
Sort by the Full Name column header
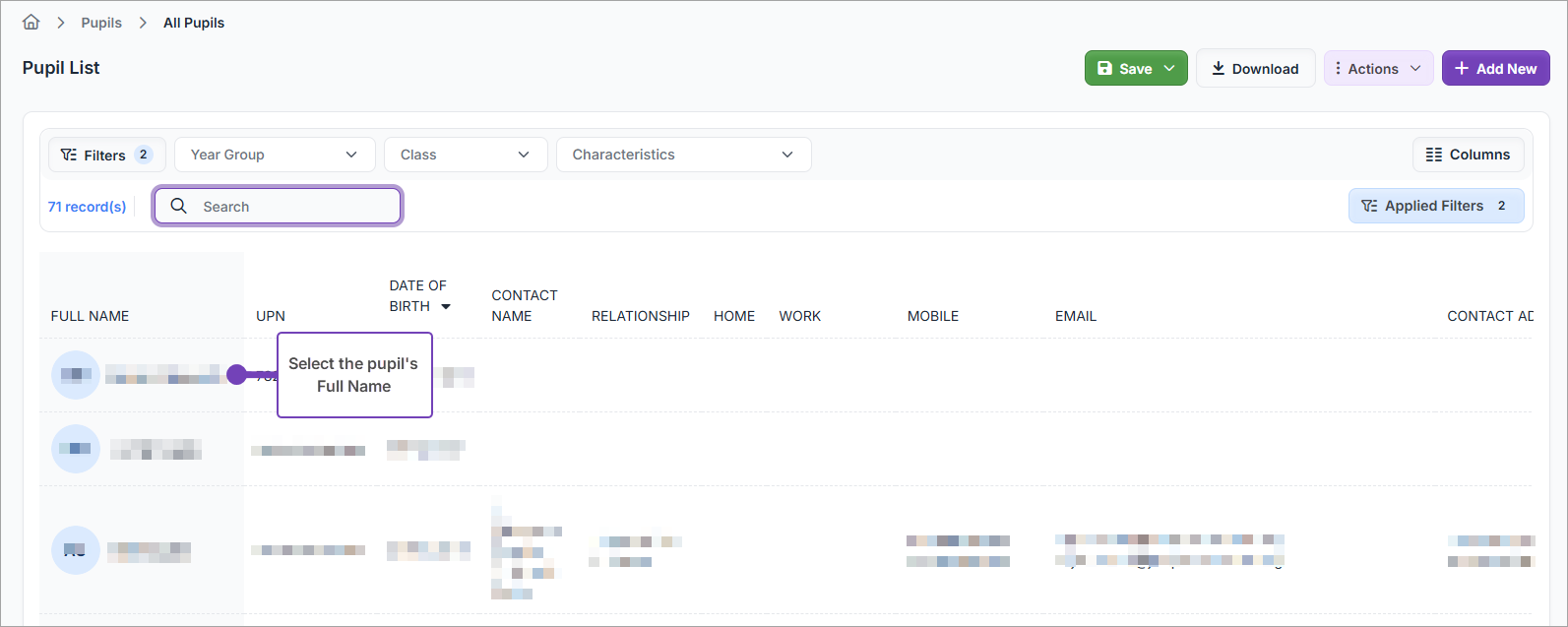point(91,316)
